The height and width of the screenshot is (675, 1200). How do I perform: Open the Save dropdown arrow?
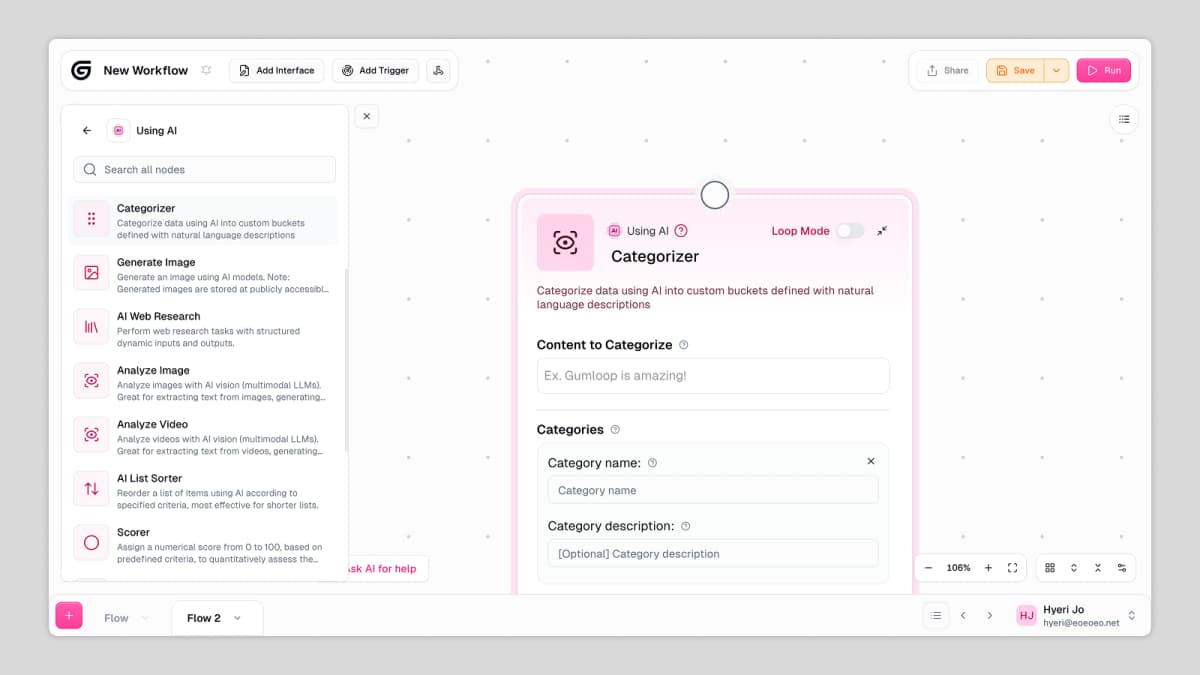(x=1057, y=71)
